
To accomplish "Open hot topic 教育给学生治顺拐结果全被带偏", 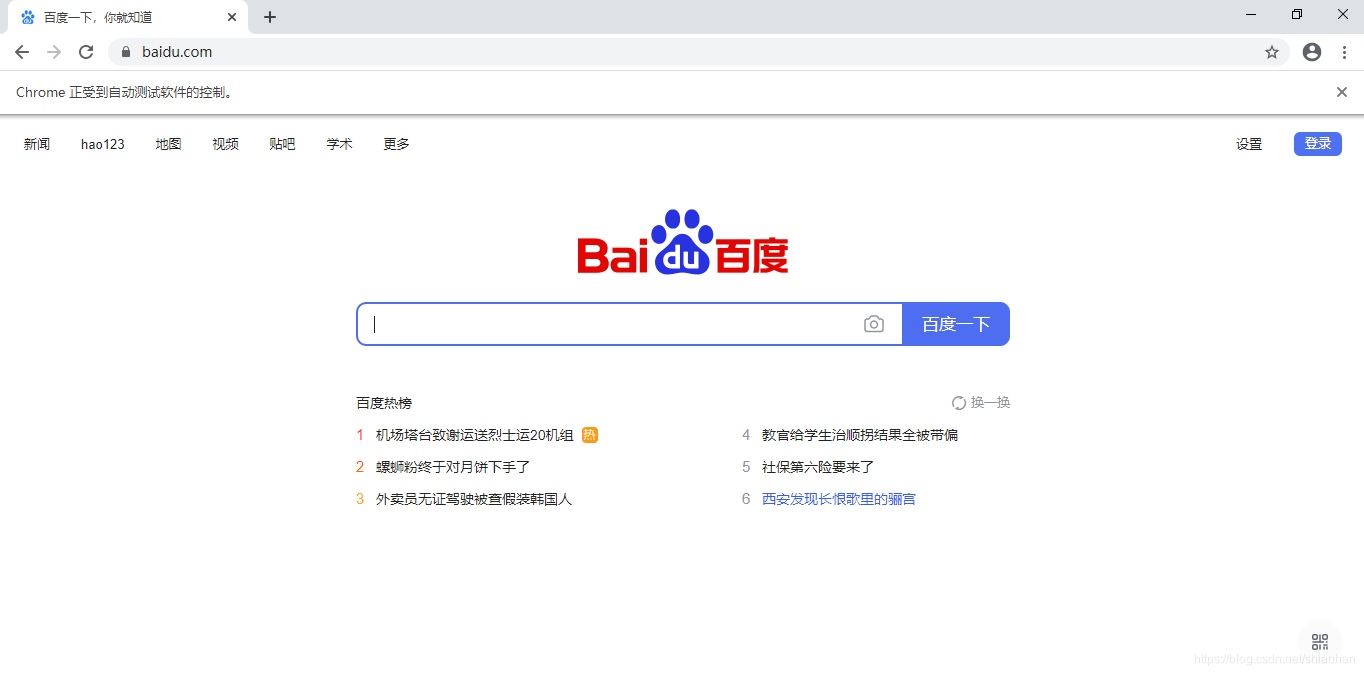I will 860,435.
